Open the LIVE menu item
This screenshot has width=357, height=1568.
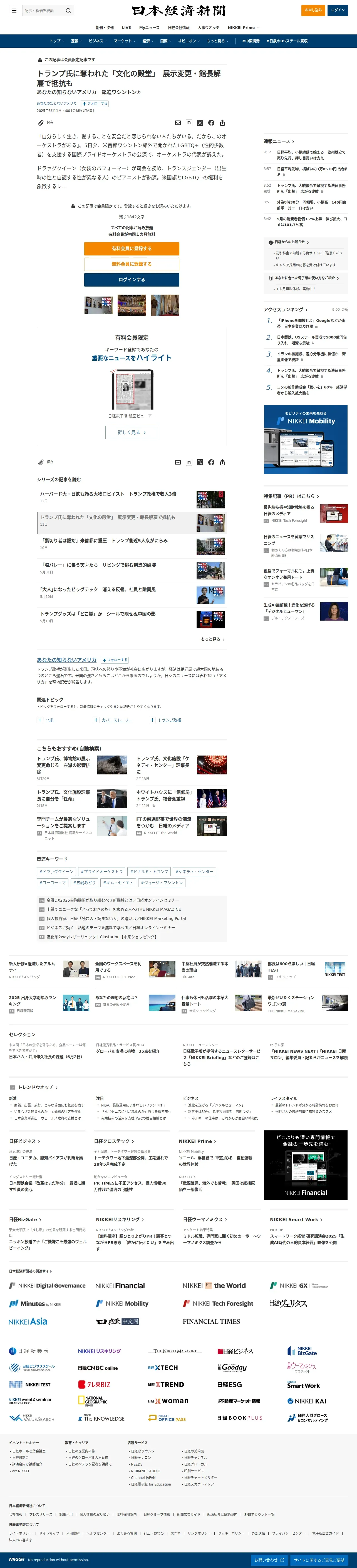click(126, 27)
